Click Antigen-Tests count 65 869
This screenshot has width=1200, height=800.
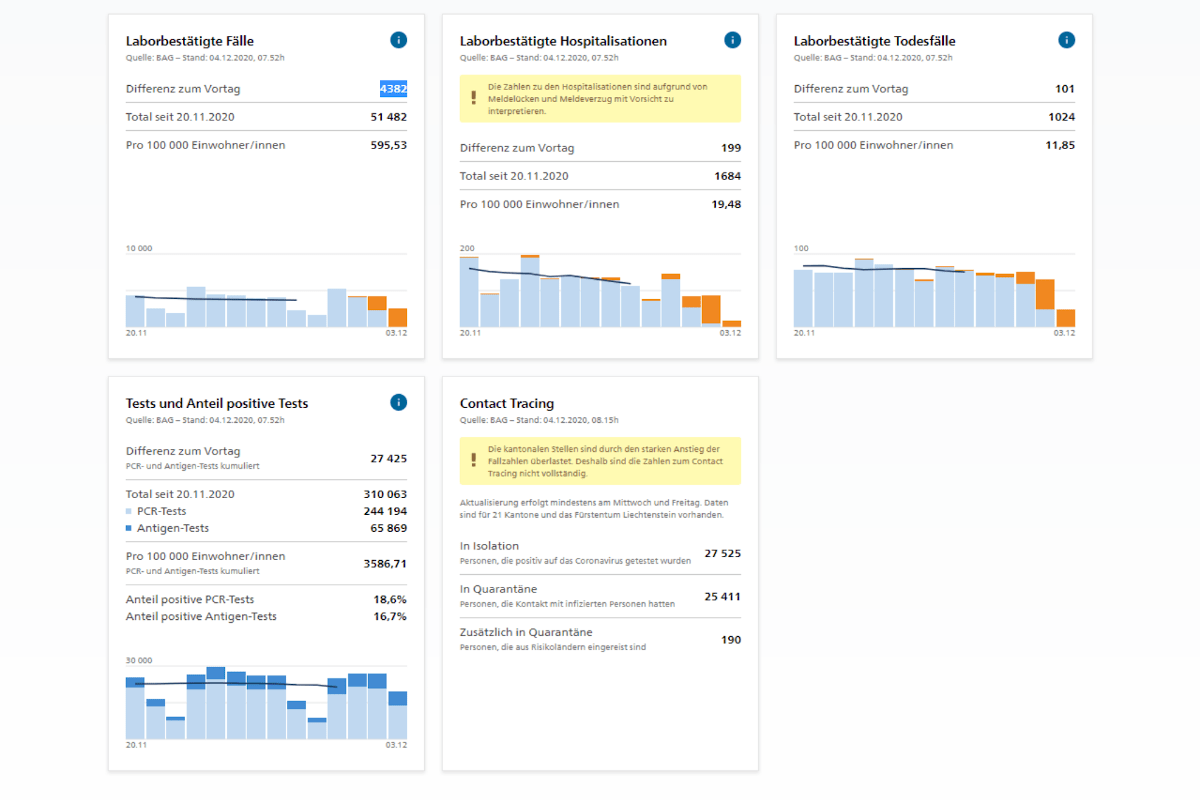click(x=389, y=528)
